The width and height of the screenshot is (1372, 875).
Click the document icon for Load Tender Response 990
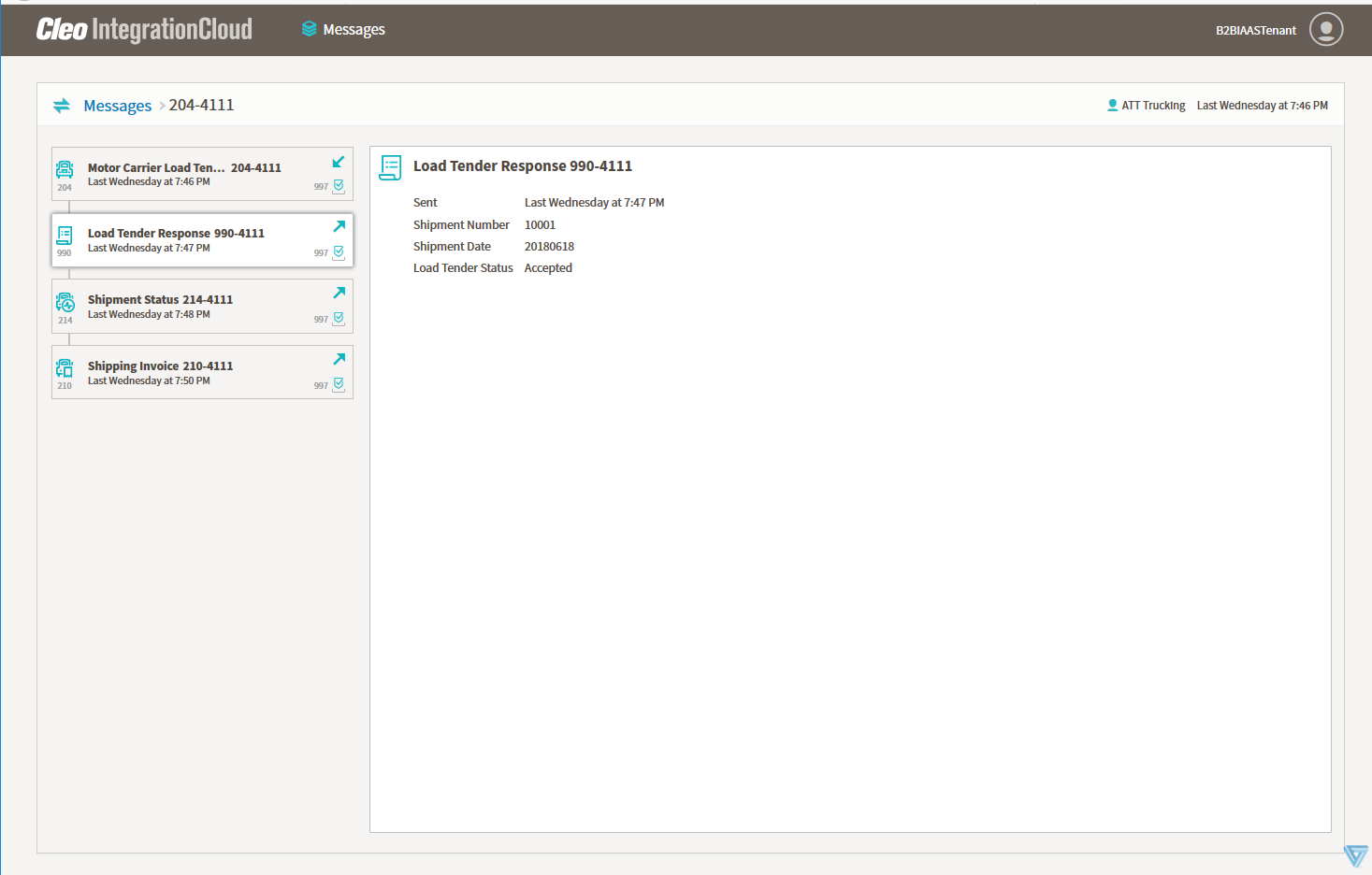point(64,237)
